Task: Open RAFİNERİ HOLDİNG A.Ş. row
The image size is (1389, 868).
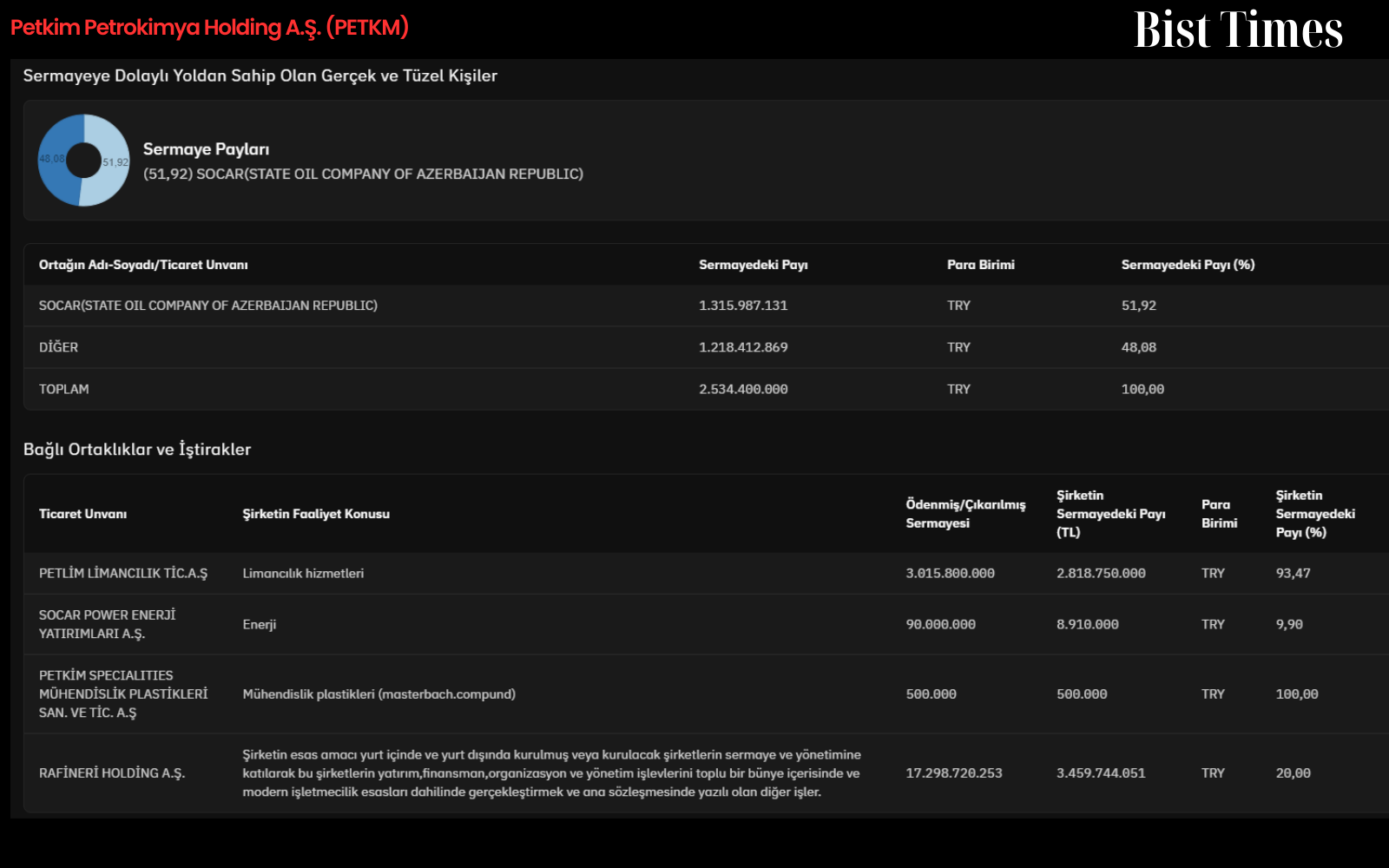Action: [706, 773]
